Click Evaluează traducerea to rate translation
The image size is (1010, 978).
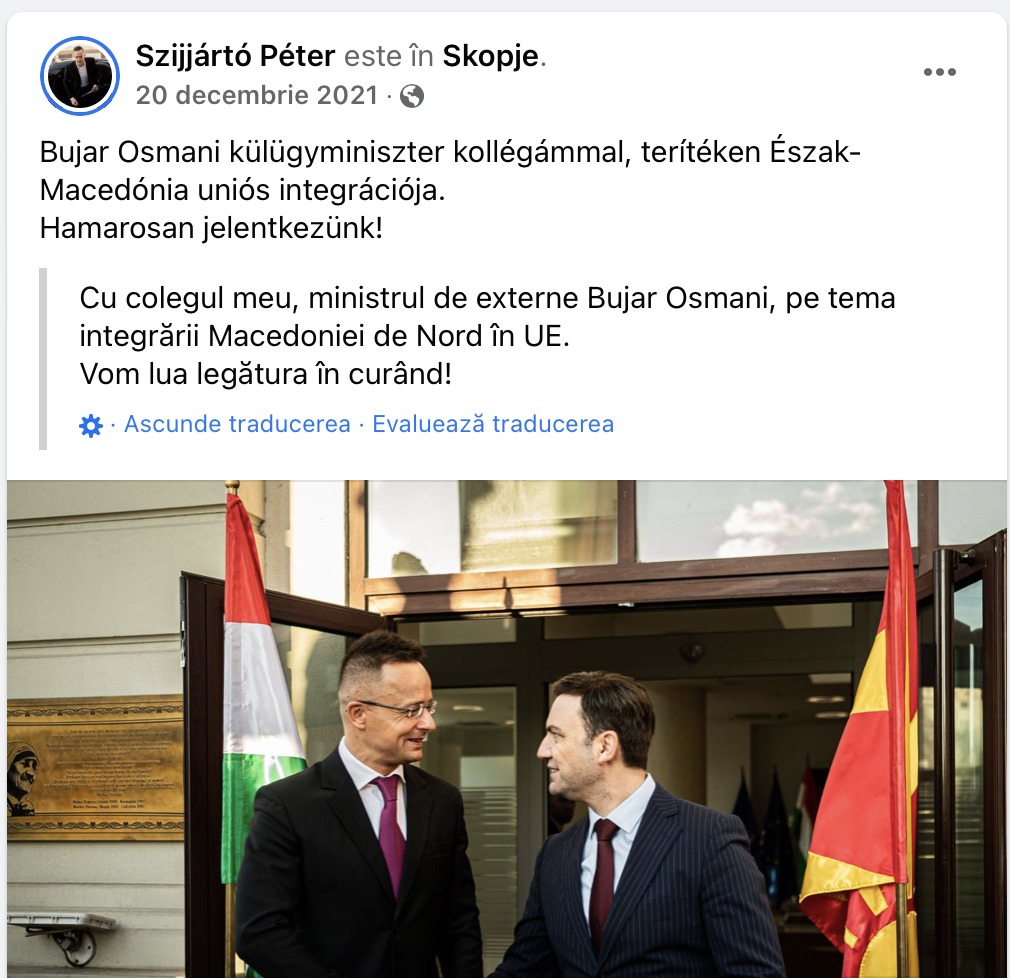tap(493, 424)
